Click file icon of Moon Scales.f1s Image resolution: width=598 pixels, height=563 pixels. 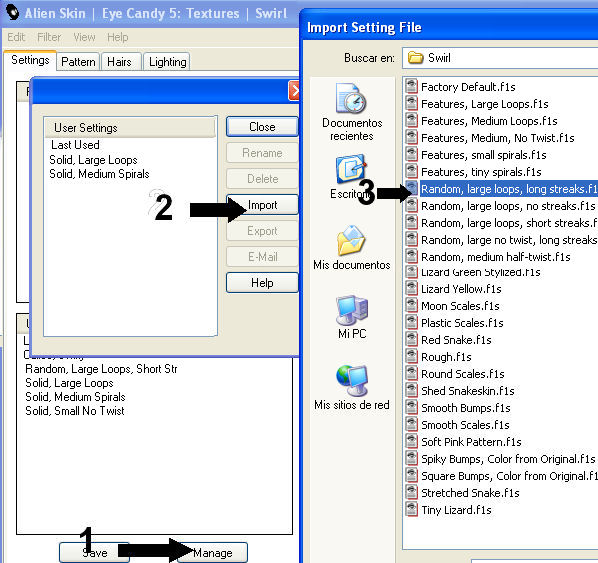[x=411, y=306]
